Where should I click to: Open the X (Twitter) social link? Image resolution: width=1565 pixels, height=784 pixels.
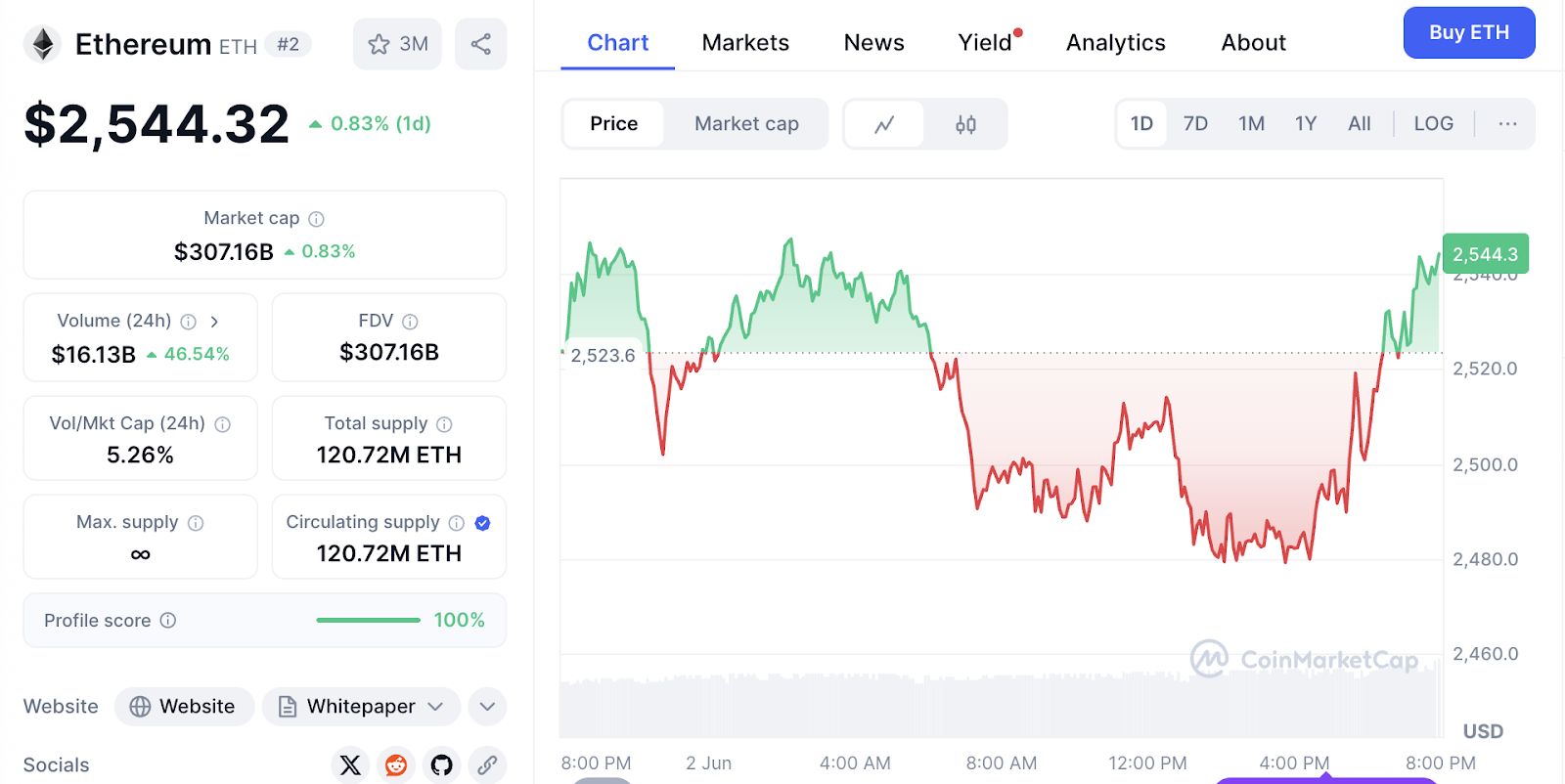pyautogui.click(x=350, y=764)
